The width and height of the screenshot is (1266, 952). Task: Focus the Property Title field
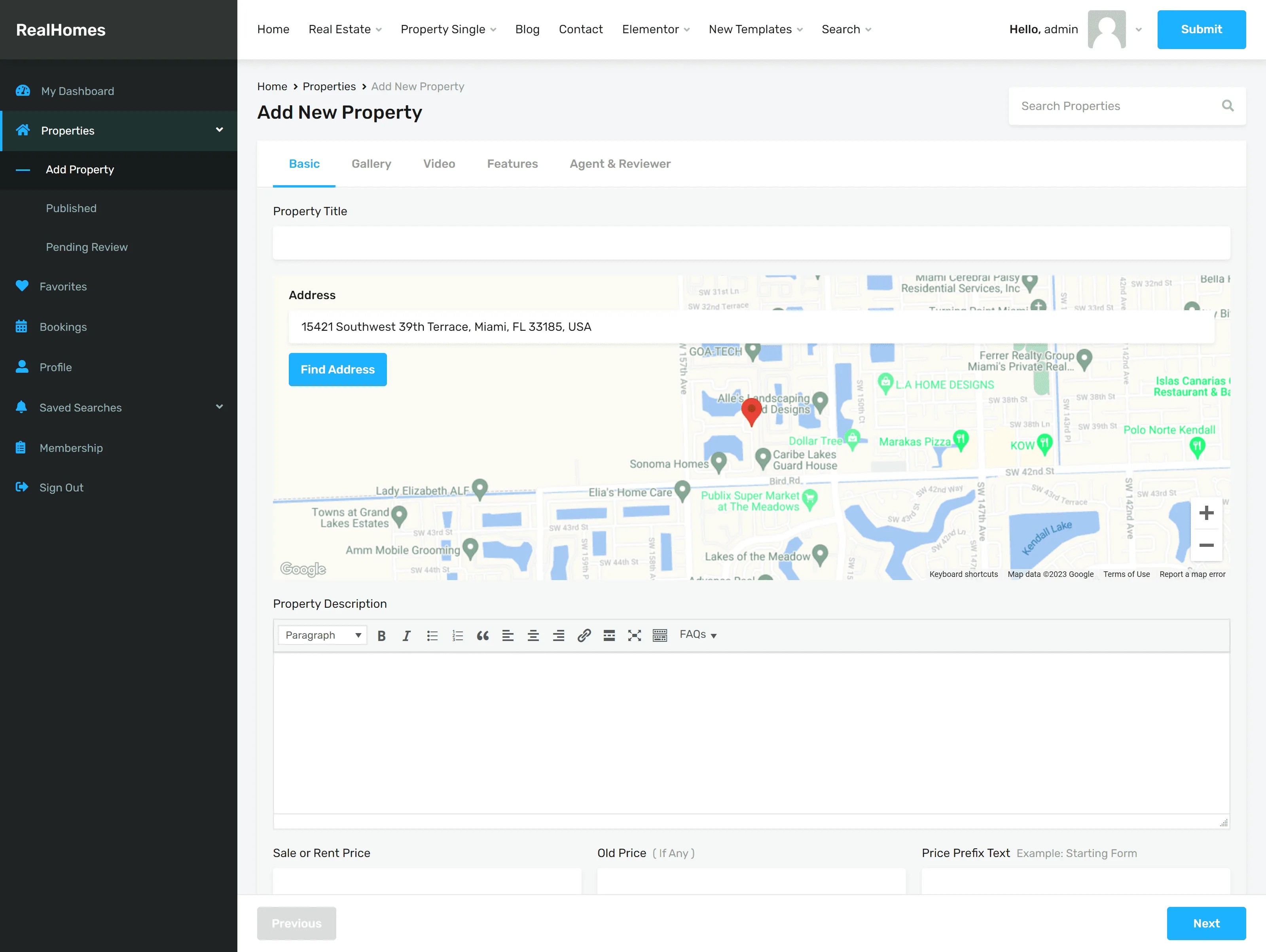pyautogui.click(x=751, y=243)
